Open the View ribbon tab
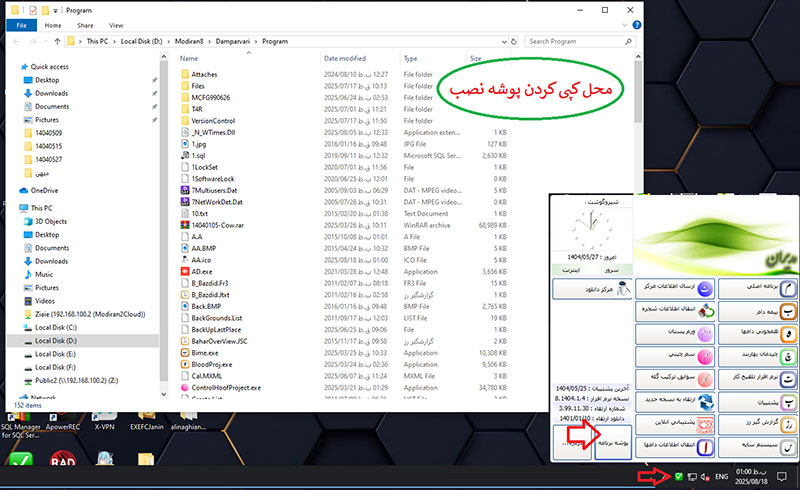800x490 pixels. [117, 24]
